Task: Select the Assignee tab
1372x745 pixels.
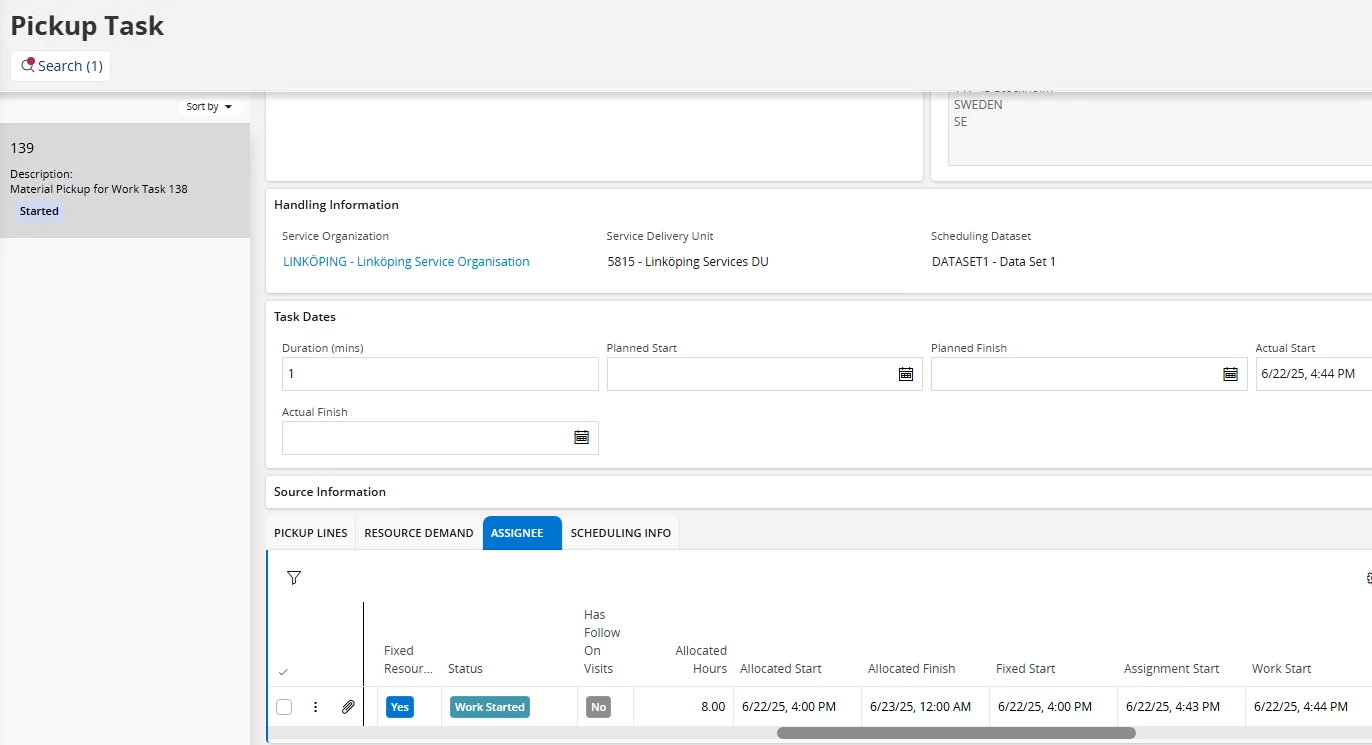Action: pos(522,533)
